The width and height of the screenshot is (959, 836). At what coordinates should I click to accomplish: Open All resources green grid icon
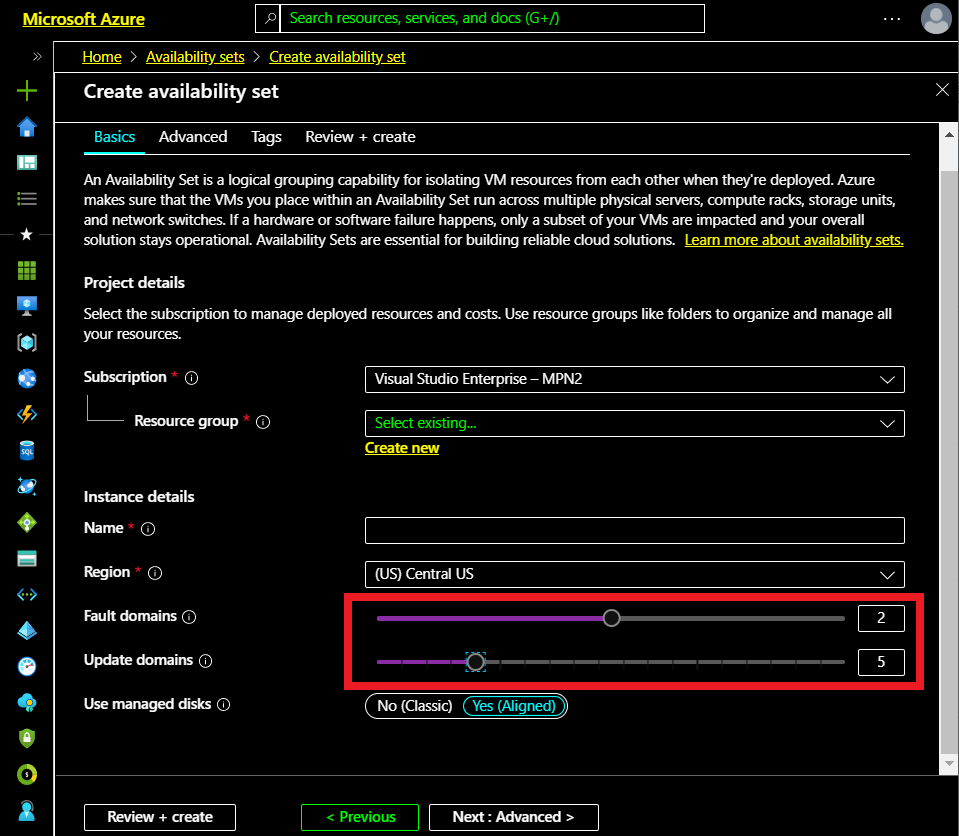27,270
